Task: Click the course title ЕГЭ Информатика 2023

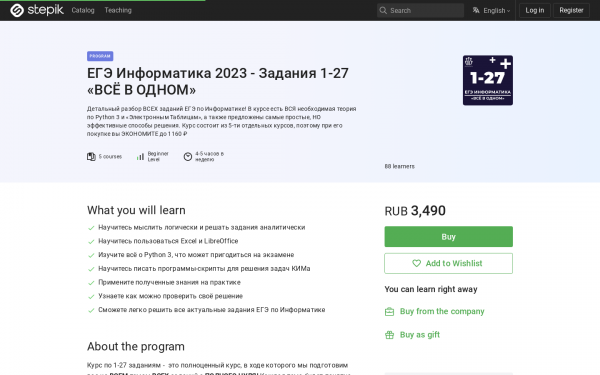Action: [218, 81]
